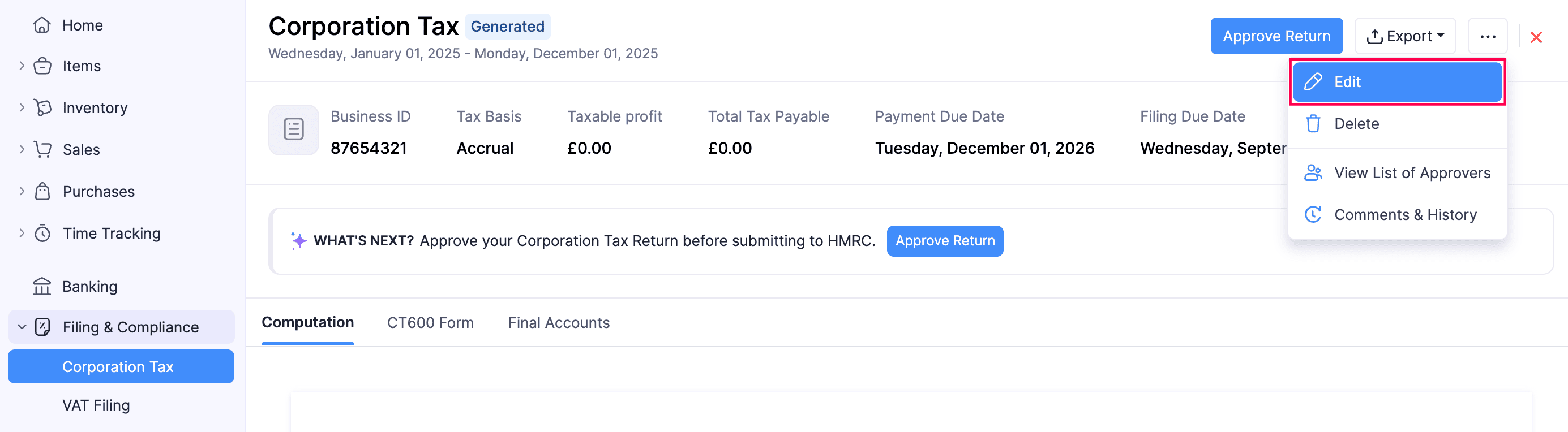Select the Sales cart icon
The width and height of the screenshot is (1568, 432).
tap(41, 149)
